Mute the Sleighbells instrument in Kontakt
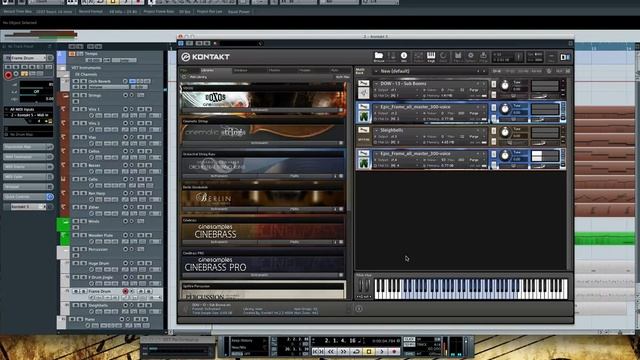The width and height of the screenshot is (640, 360). click(494, 142)
